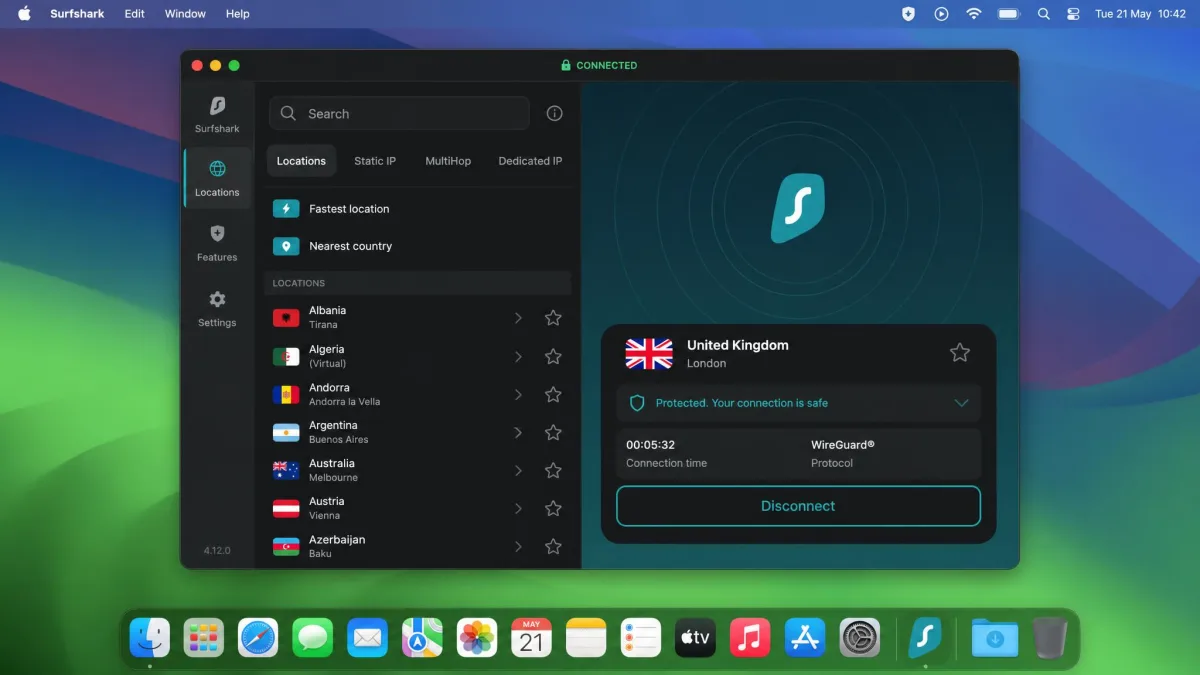Expand Andorra server list chevron
Screen dimensions: 1200x675
pos(518,395)
